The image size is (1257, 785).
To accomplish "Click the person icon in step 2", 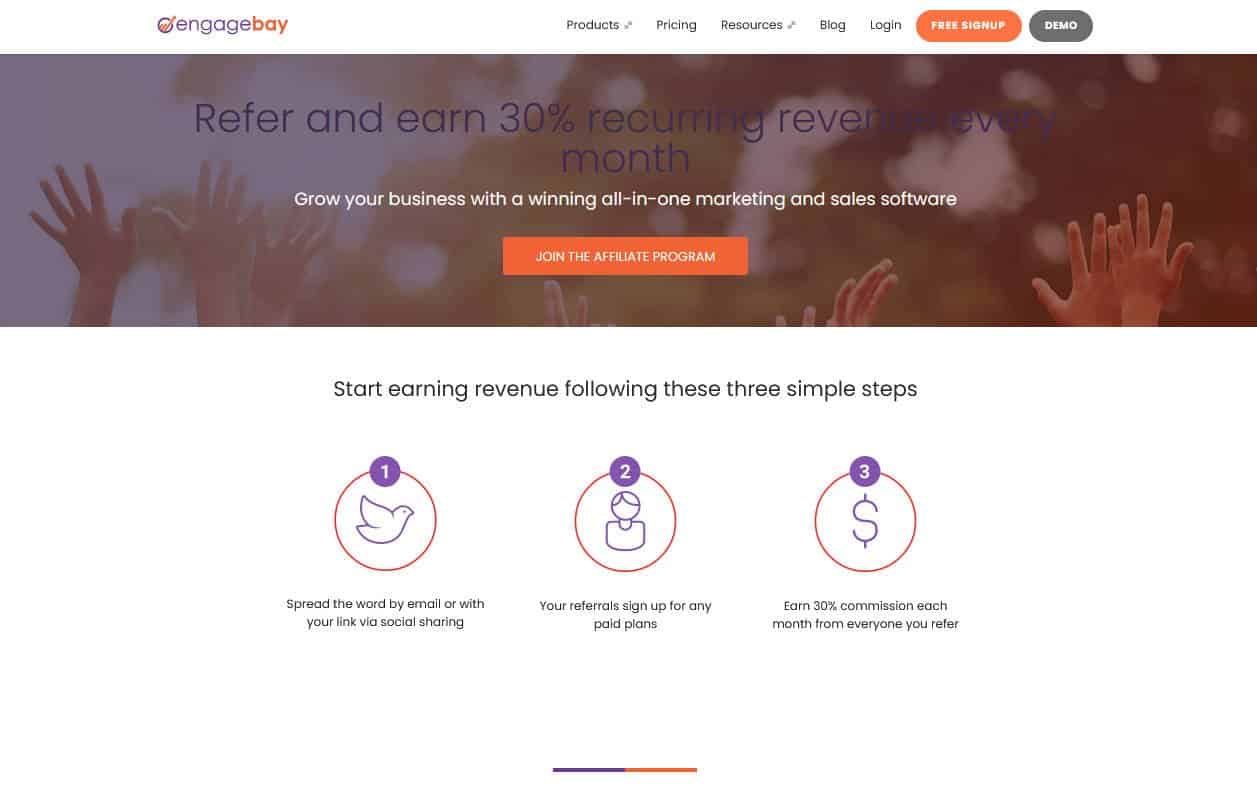I will tap(625, 521).
